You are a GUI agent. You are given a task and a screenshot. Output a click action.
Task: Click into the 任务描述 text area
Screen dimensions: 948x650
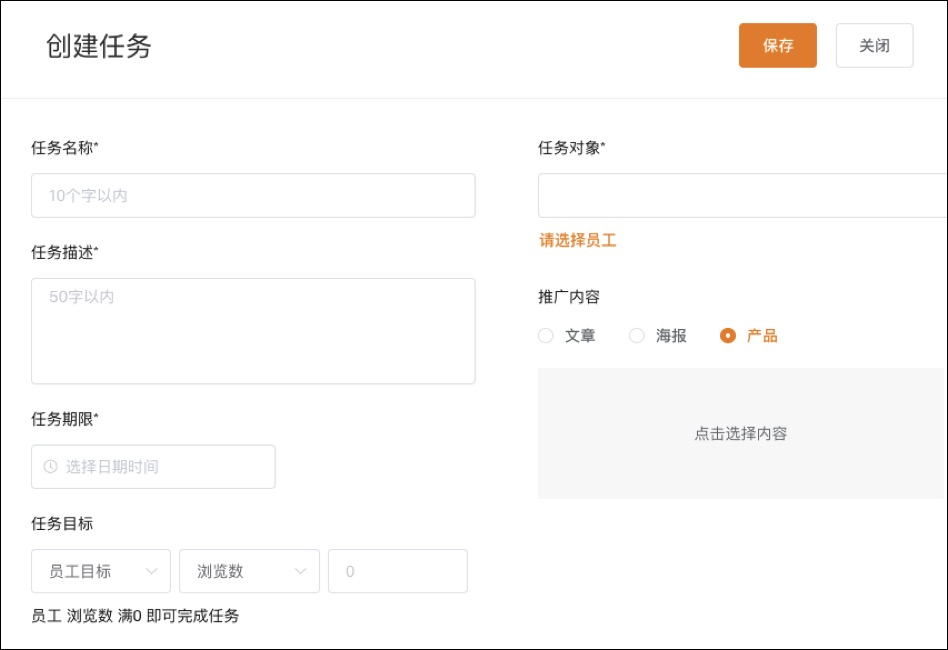(x=253, y=331)
